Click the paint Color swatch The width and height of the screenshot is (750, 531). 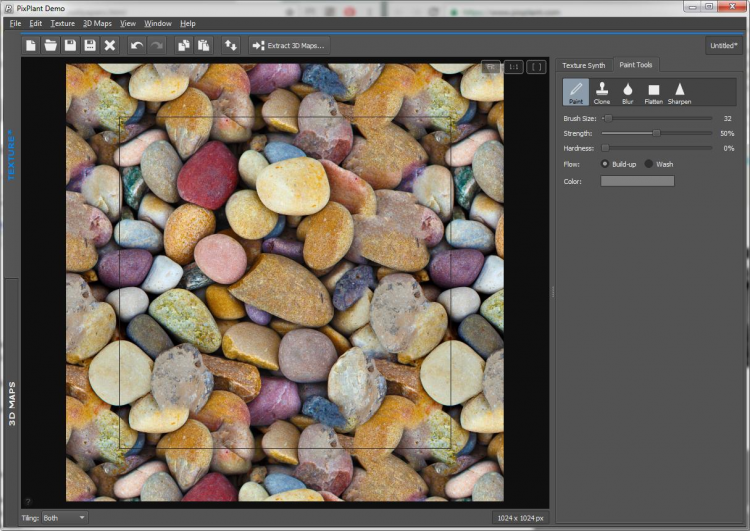(x=637, y=181)
